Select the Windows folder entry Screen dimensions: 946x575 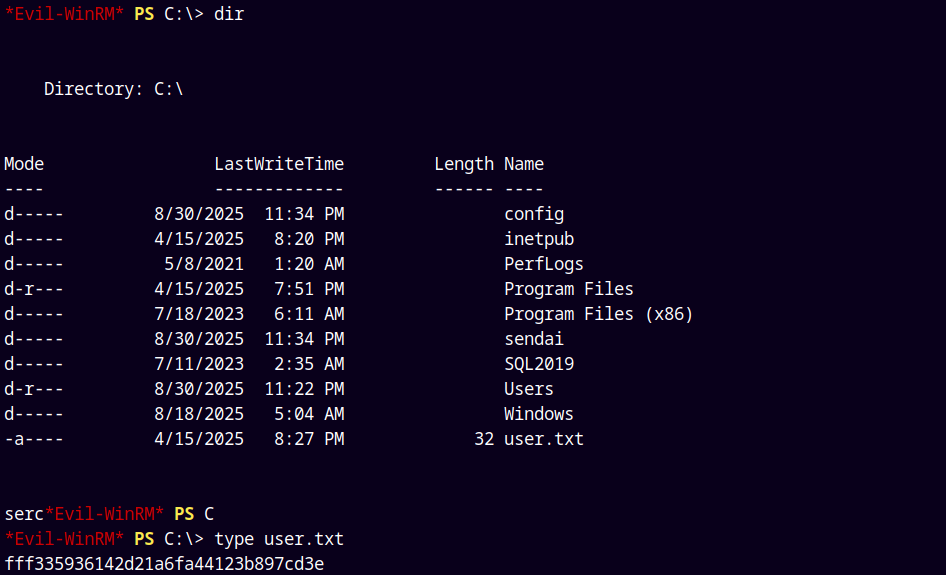click(539, 414)
